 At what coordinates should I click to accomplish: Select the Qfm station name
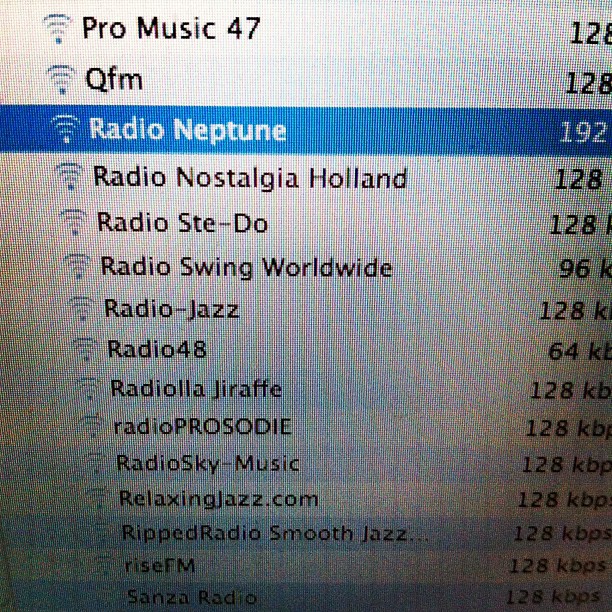(114, 79)
